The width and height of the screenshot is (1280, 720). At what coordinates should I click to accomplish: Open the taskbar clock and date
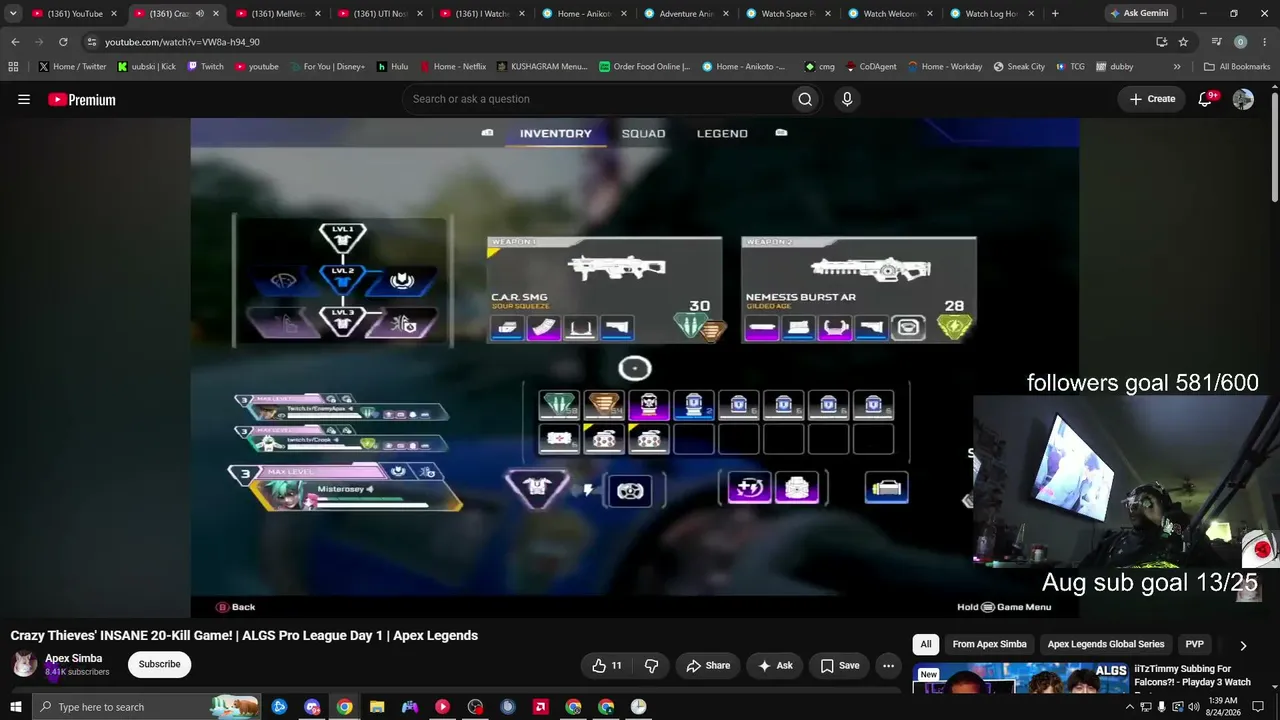pyautogui.click(x=1223, y=707)
